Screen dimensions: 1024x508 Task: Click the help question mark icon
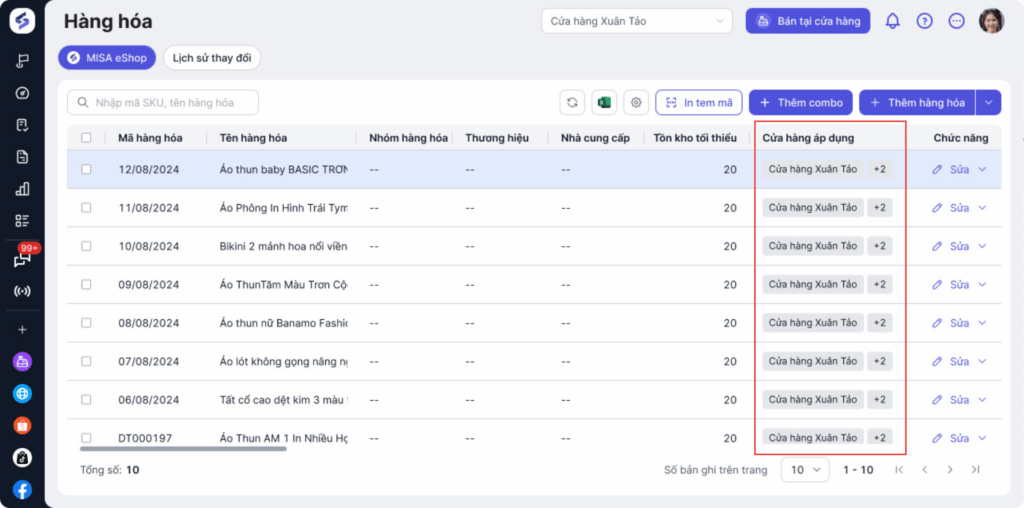pos(924,21)
